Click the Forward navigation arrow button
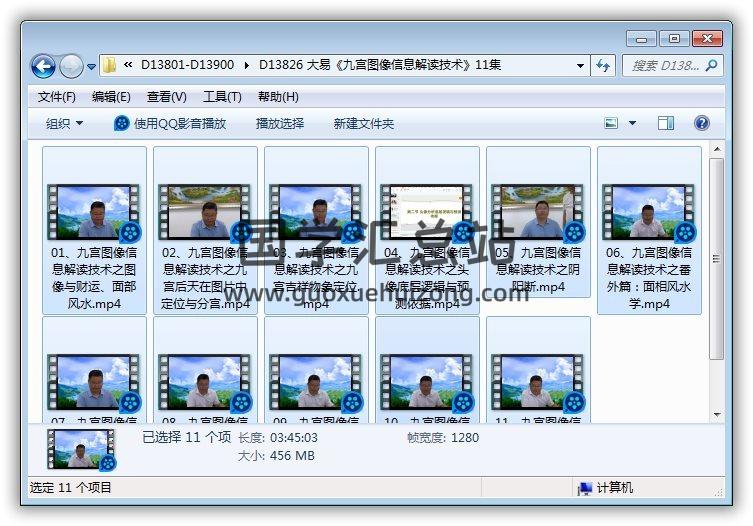753x526 pixels. coord(71,66)
